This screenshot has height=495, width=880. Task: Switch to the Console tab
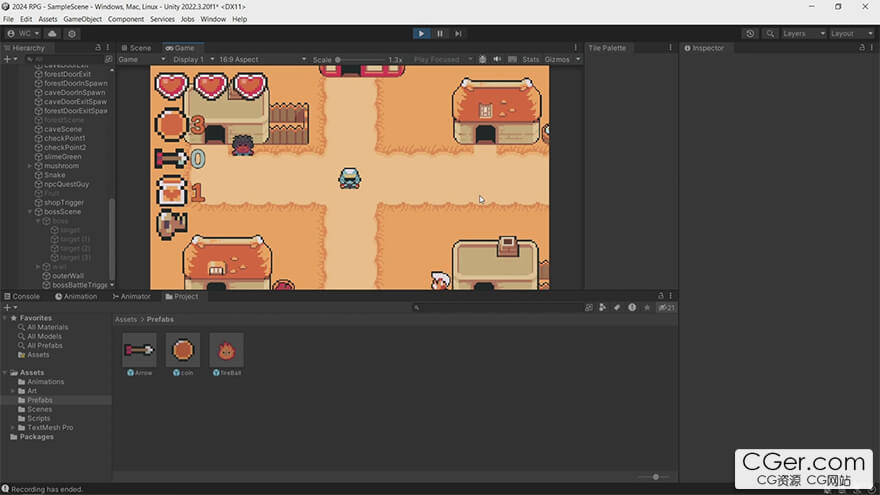coord(22,296)
